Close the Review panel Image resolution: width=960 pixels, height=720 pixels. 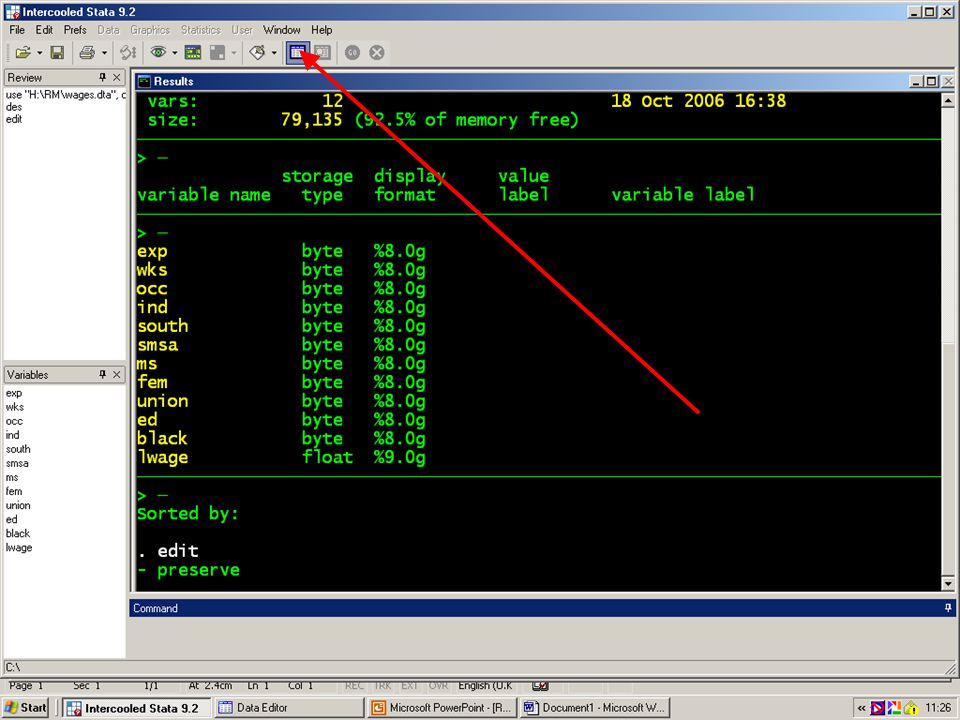coord(116,77)
